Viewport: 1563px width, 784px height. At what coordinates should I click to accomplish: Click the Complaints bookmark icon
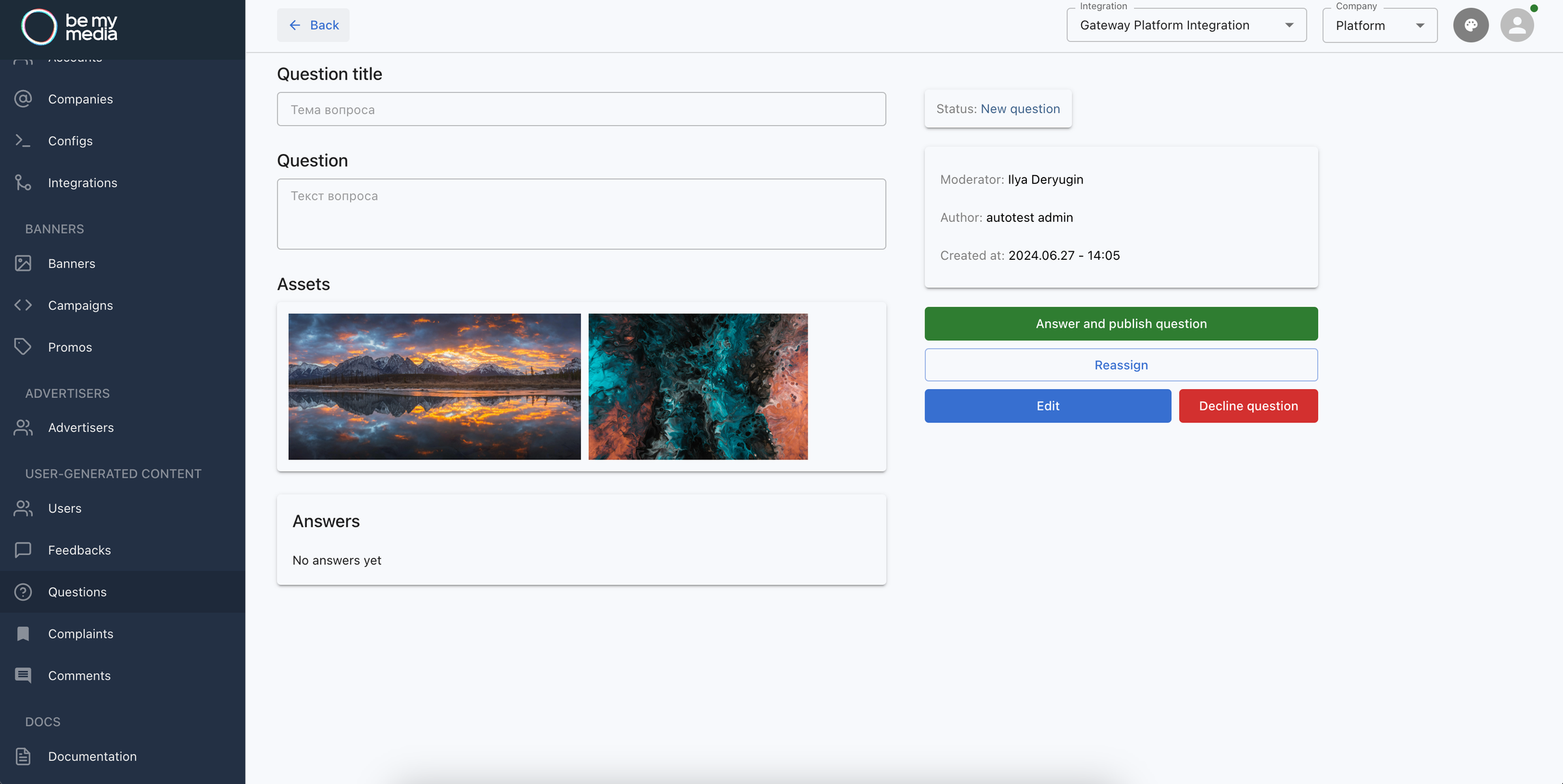[x=24, y=634]
